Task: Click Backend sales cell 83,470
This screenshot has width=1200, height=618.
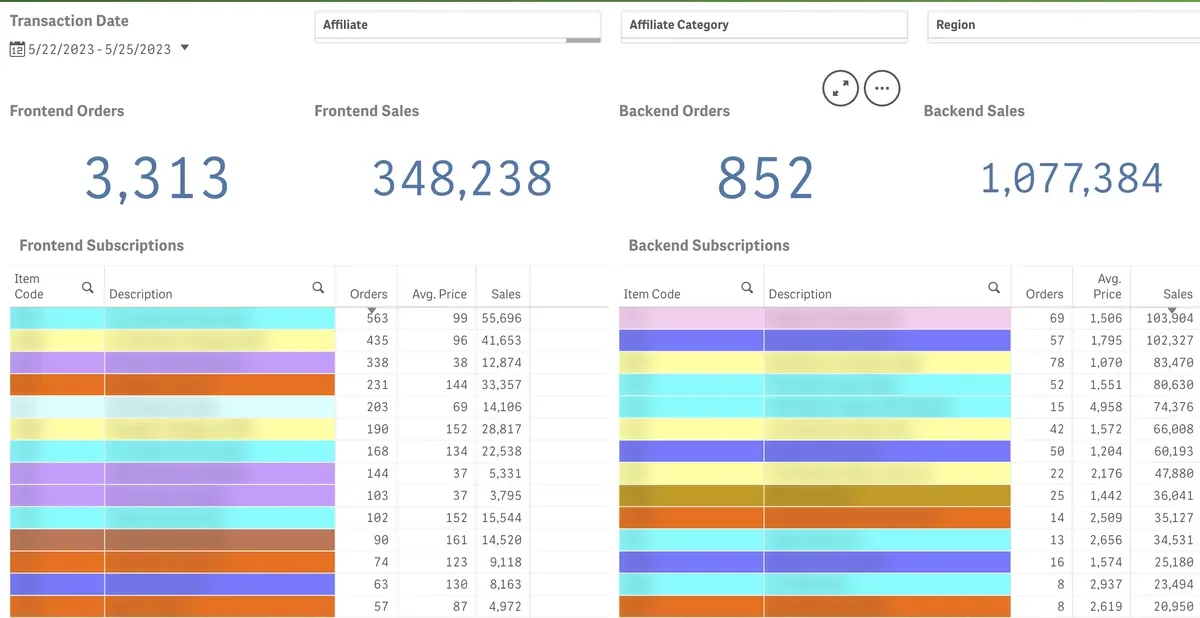Action: (1173, 362)
